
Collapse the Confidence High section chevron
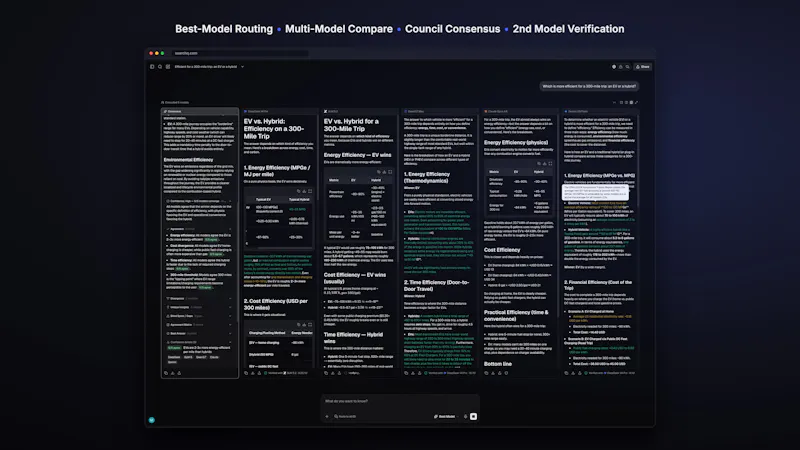coord(230,201)
